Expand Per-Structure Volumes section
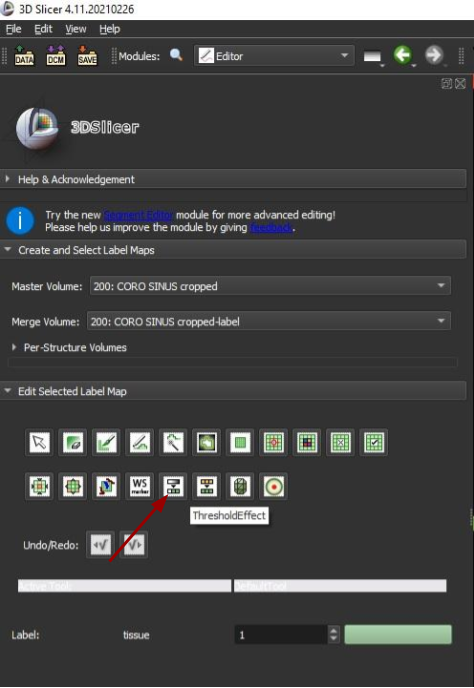The width and height of the screenshot is (474, 688). pyautogui.click(x=69, y=348)
